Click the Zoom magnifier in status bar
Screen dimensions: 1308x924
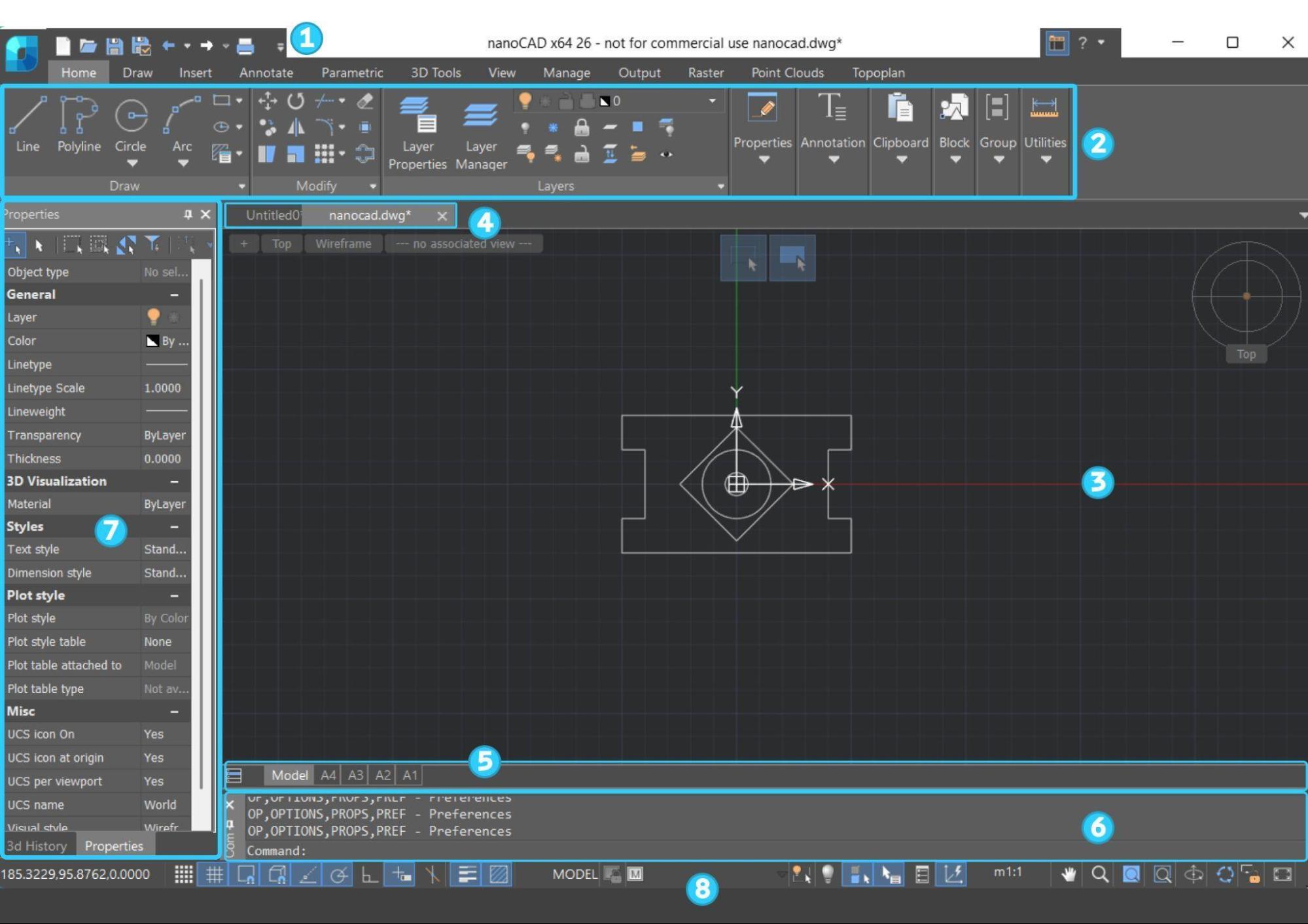click(x=1100, y=874)
